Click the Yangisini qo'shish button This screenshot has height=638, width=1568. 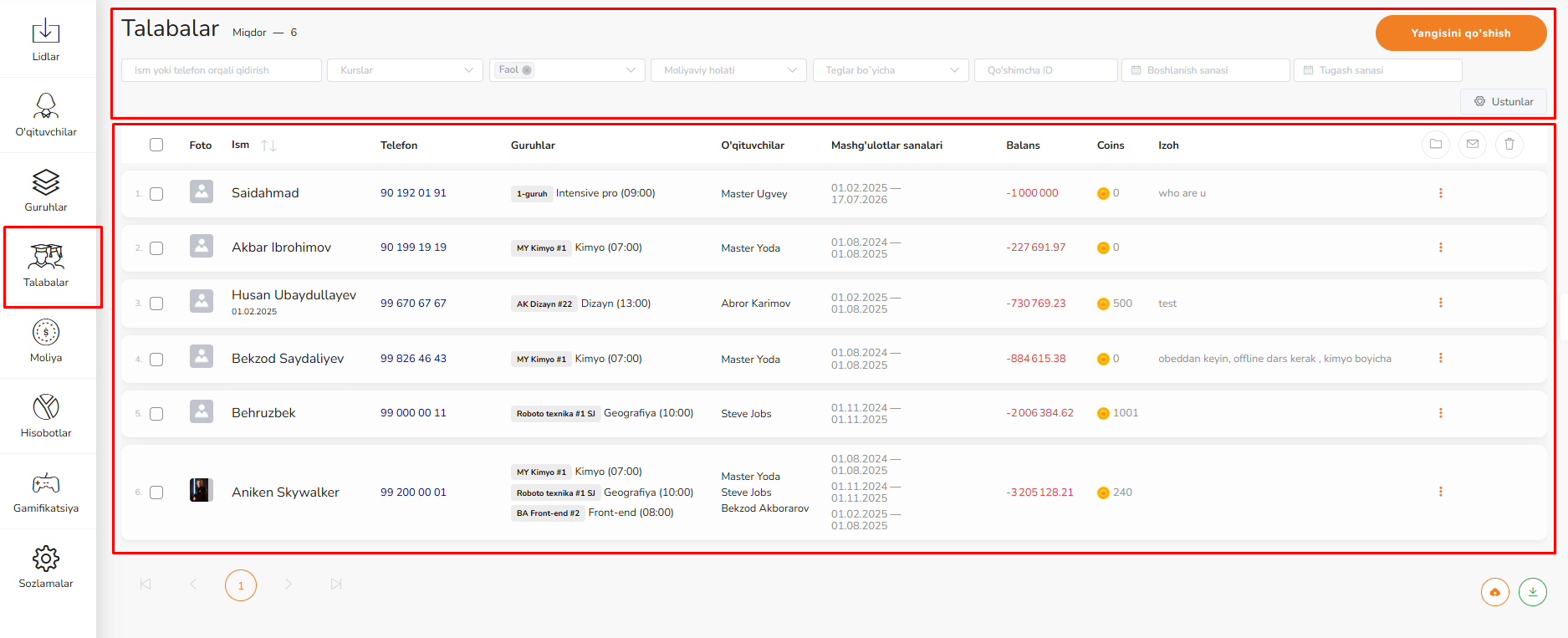click(1460, 33)
